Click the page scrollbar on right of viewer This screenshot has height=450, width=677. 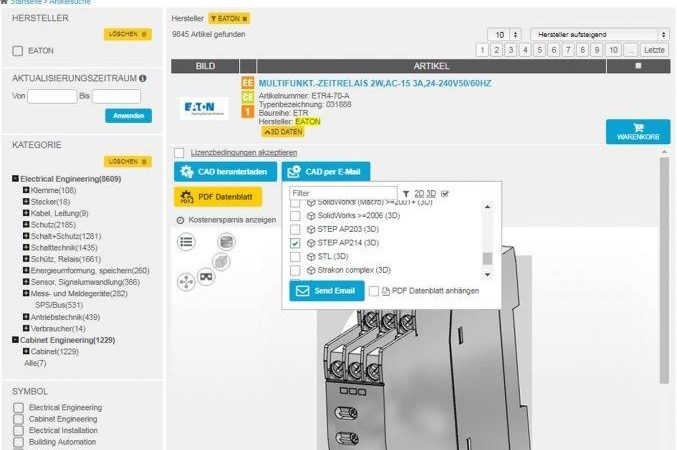pyautogui.click(x=664, y=270)
